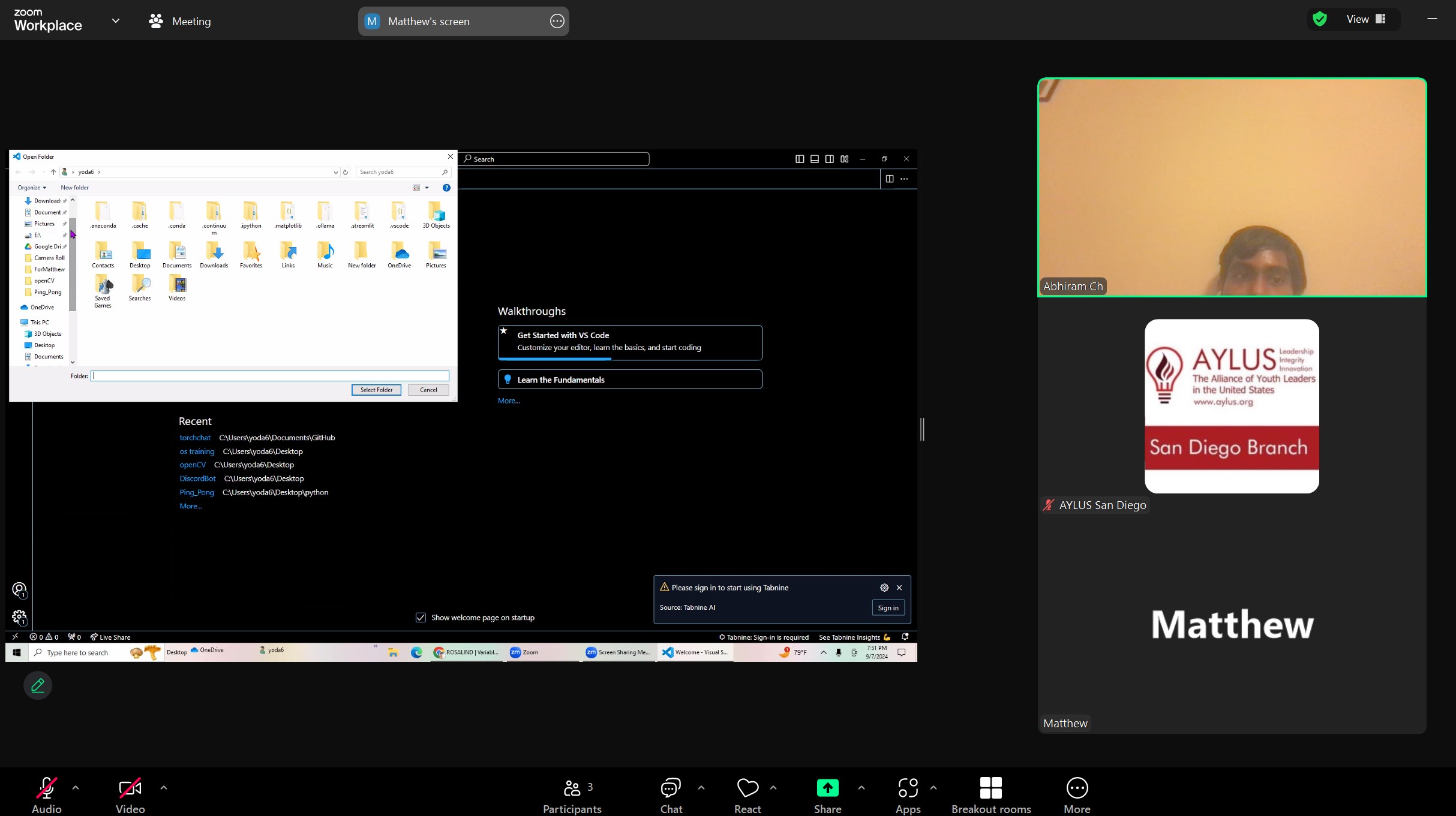Click the Folder name input field
The image size is (1456, 816).
tap(269, 376)
